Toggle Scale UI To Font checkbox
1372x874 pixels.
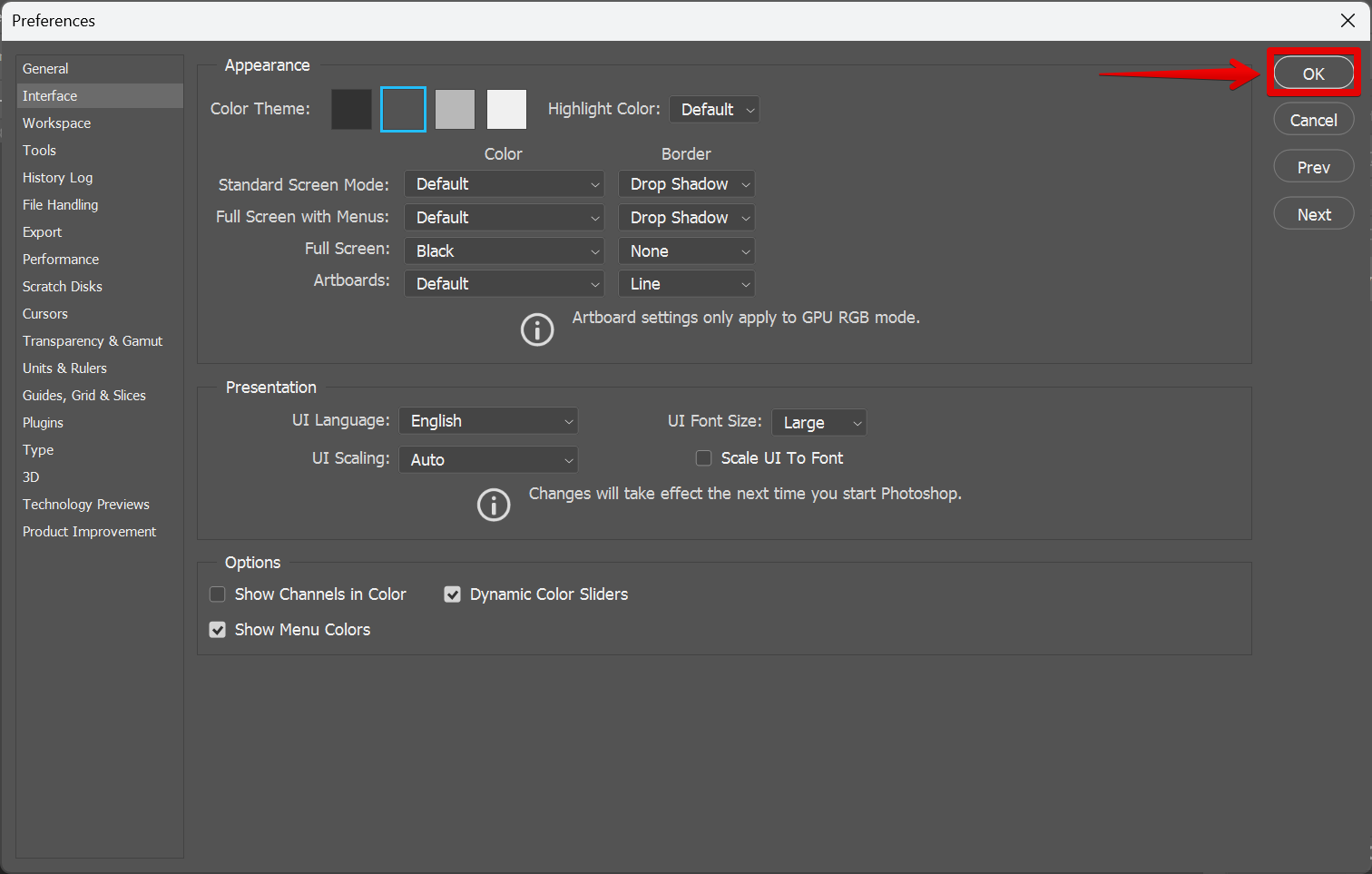click(x=703, y=458)
